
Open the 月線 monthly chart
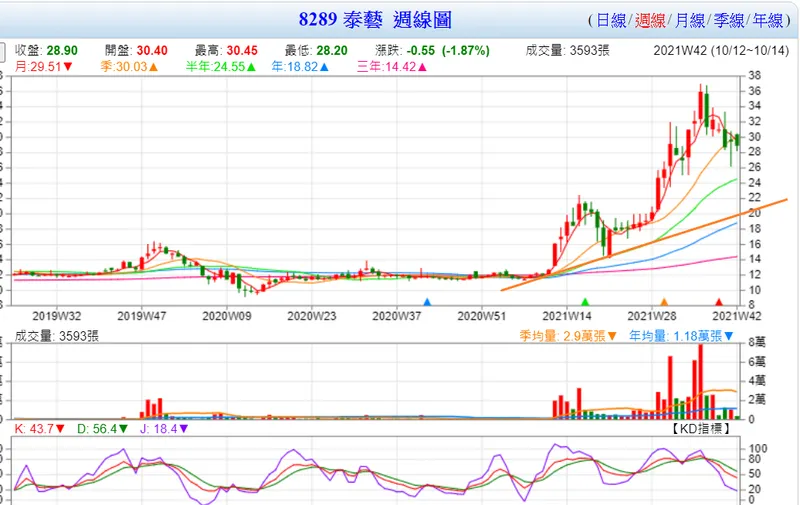point(689,20)
